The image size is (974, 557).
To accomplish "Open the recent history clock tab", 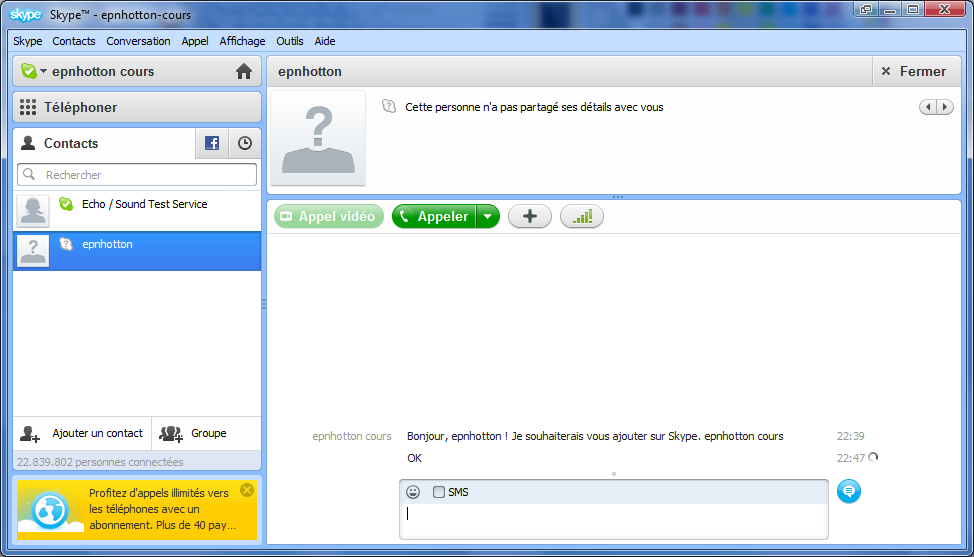I will tap(245, 143).
